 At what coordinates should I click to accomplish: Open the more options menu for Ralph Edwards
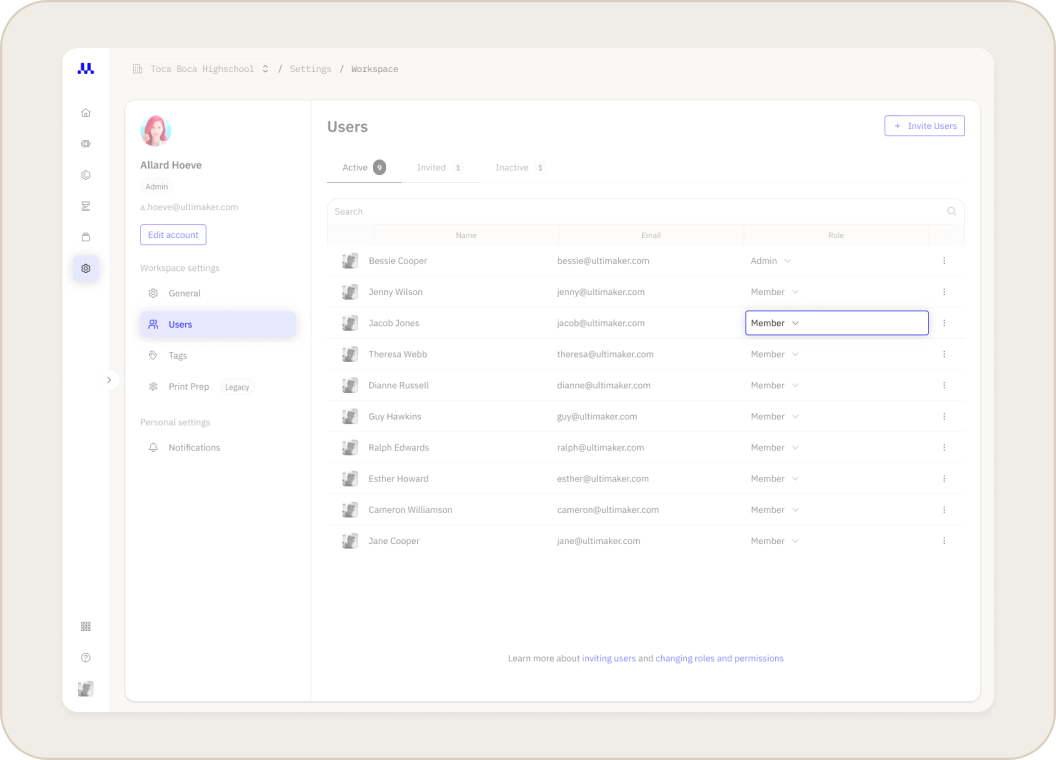click(944, 447)
